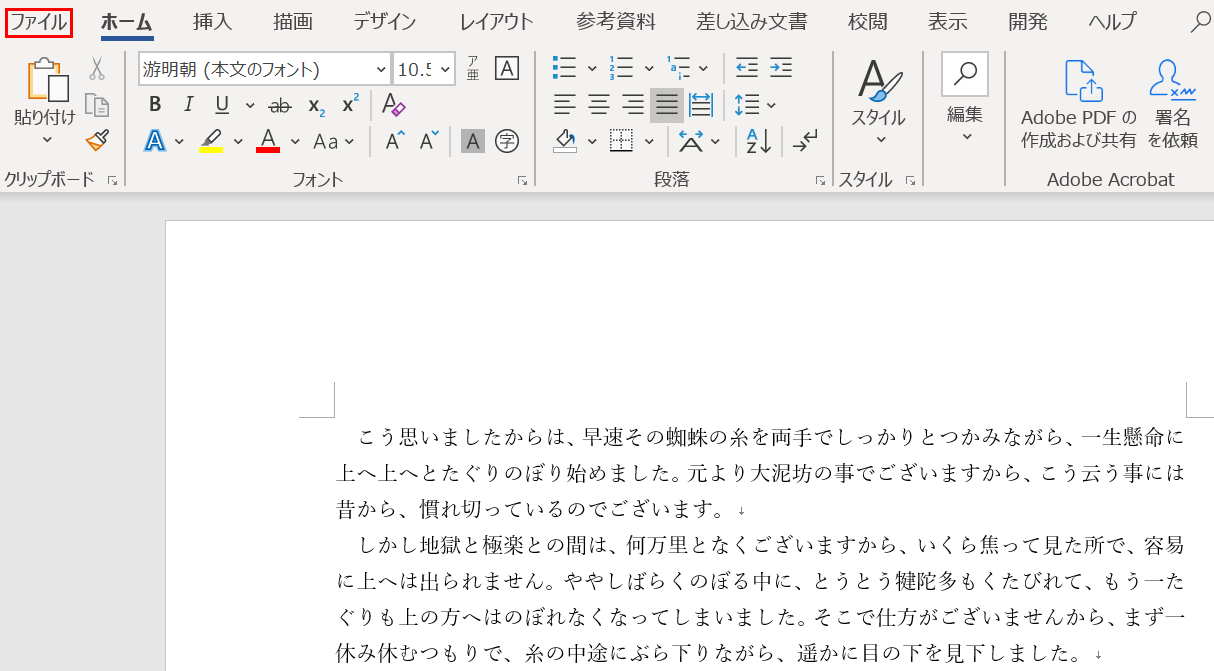Apply red font color
The width and height of the screenshot is (1214, 671).
pyautogui.click(x=267, y=141)
